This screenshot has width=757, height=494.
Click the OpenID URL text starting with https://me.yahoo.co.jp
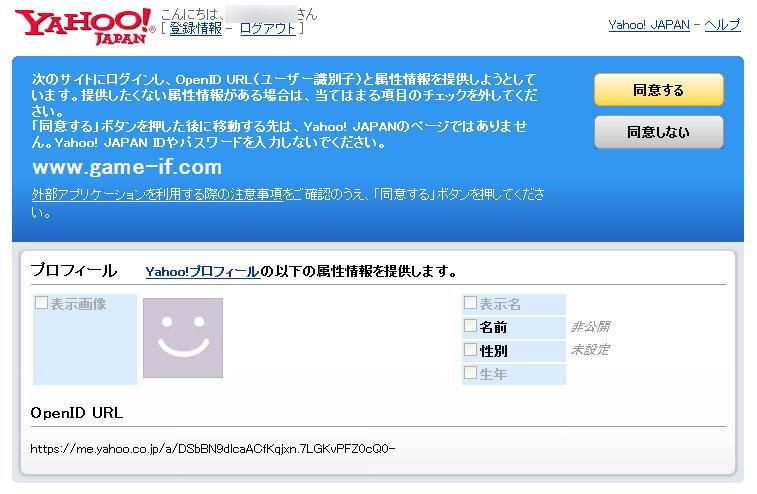212,449
